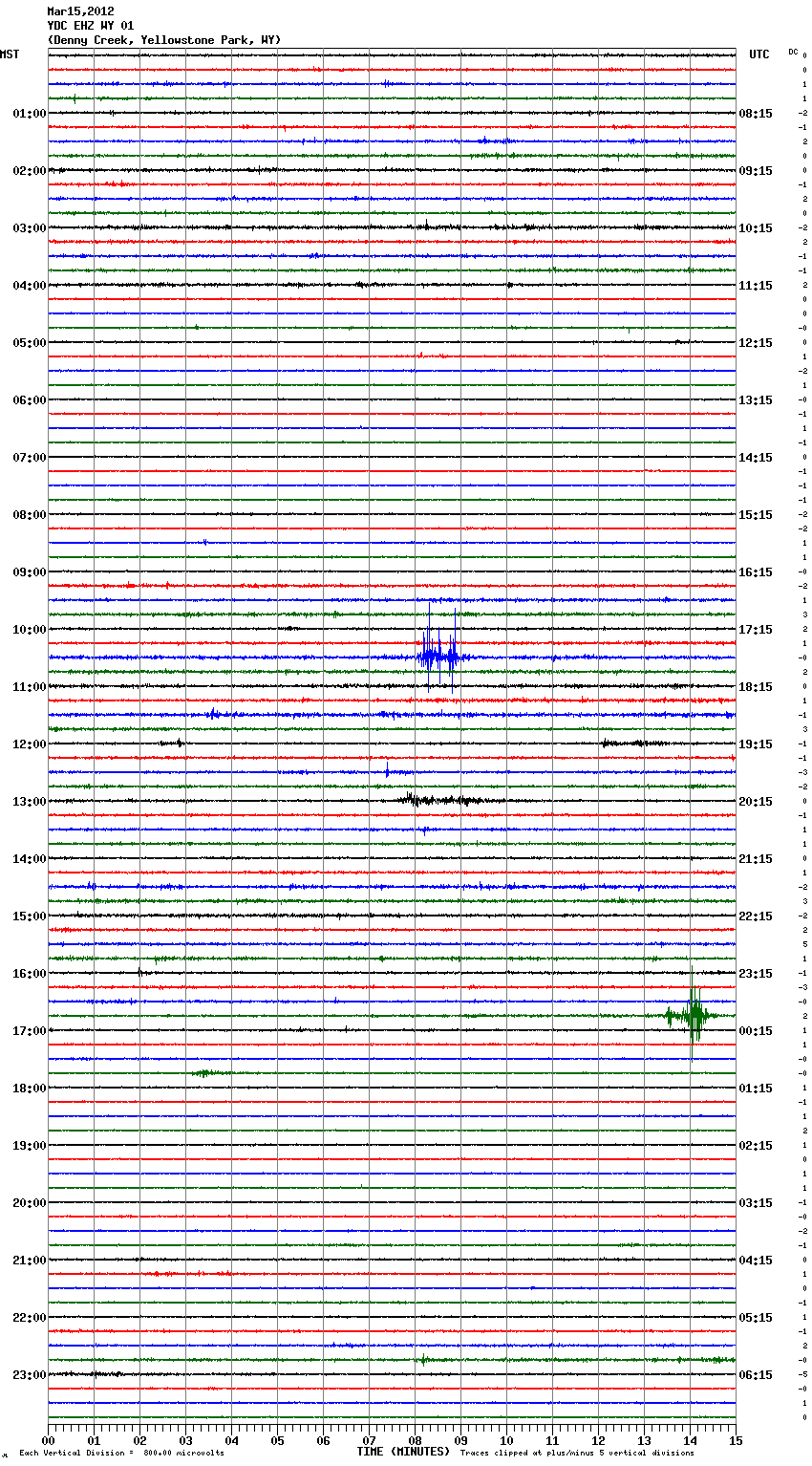
Task: Select the 09:00 MST row label
Action: (x=30, y=572)
